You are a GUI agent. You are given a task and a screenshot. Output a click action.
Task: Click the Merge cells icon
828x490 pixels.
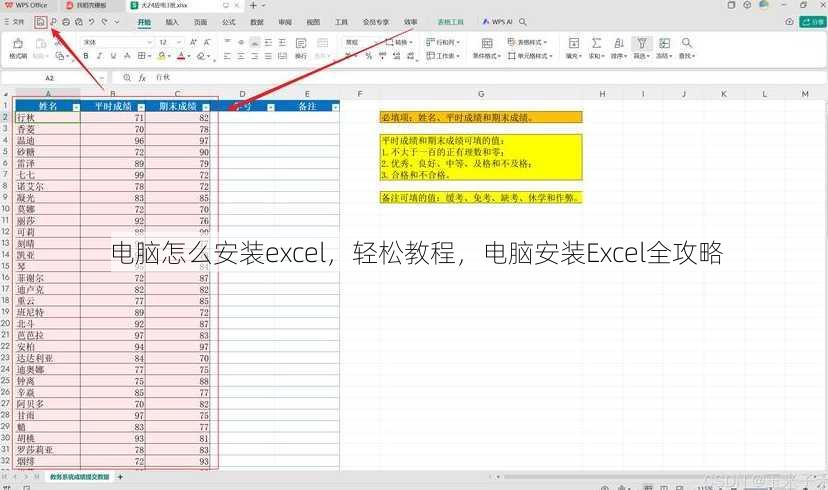pyautogui.click(x=322, y=48)
